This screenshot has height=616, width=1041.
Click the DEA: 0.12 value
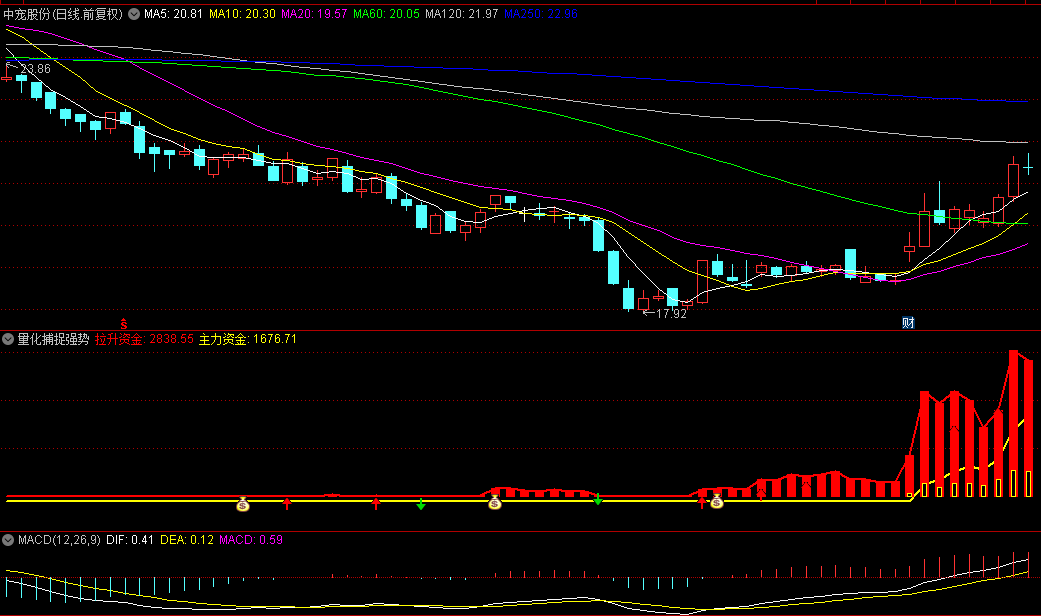pos(187,540)
